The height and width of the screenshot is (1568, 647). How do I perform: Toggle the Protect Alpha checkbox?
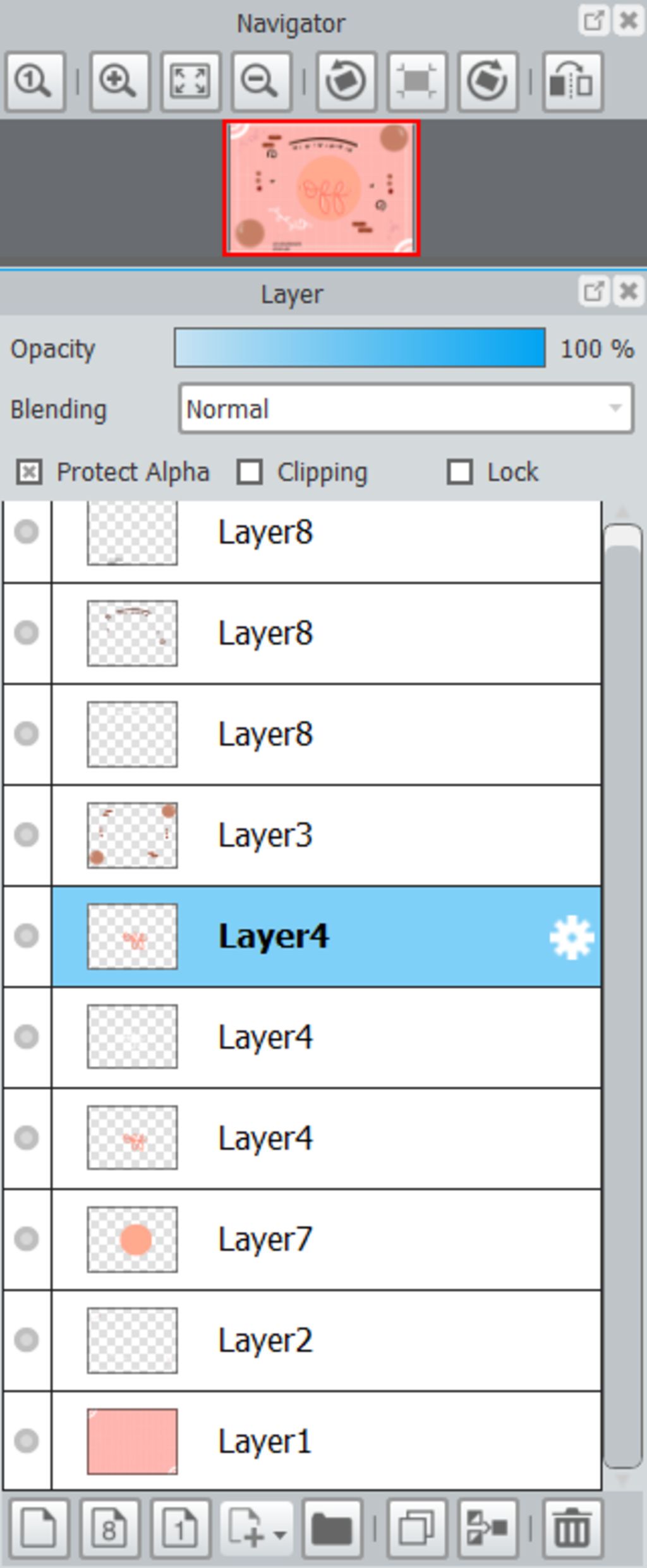(x=29, y=472)
